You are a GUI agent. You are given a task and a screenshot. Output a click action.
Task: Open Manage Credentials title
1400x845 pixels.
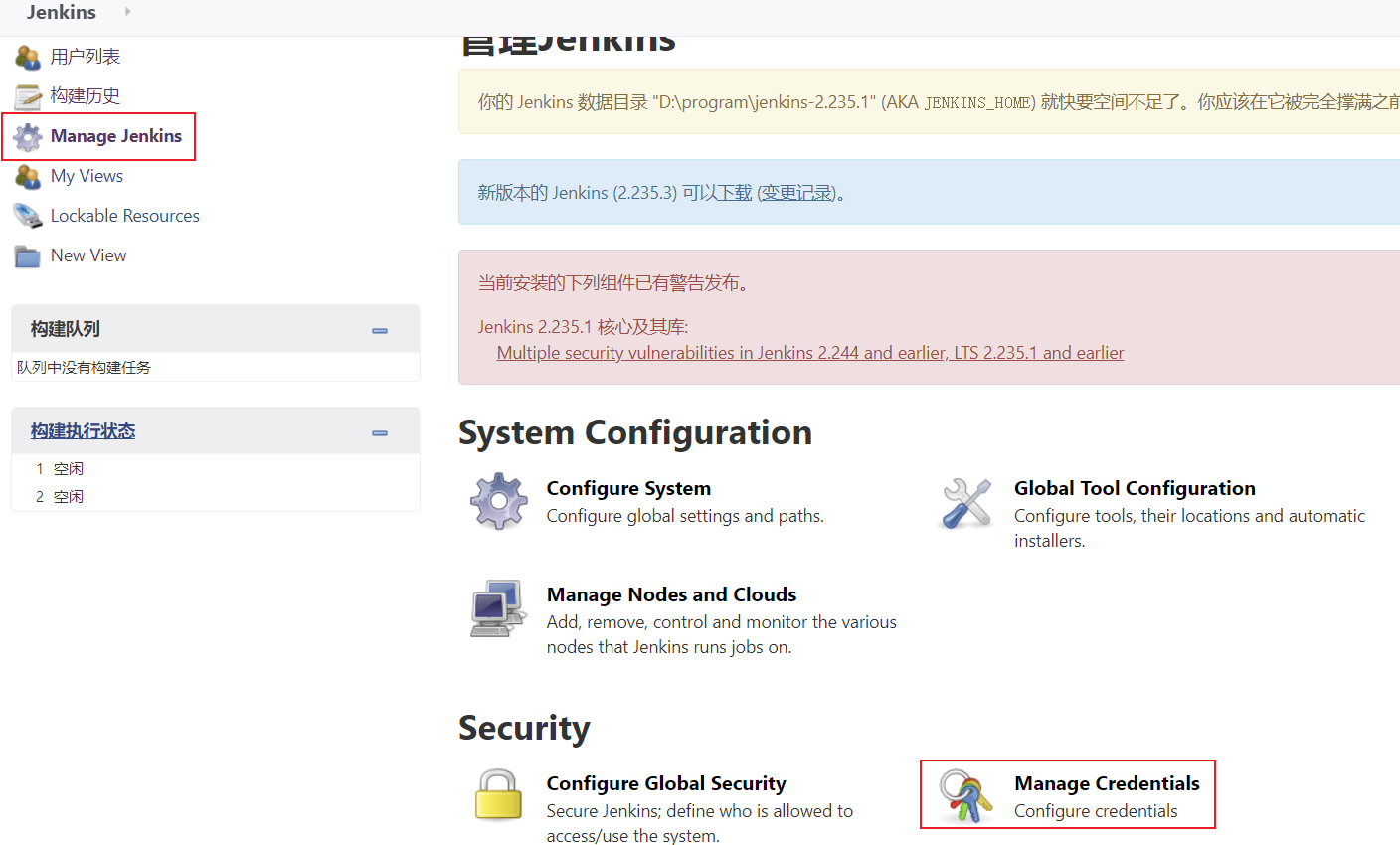click(1107, 783)
